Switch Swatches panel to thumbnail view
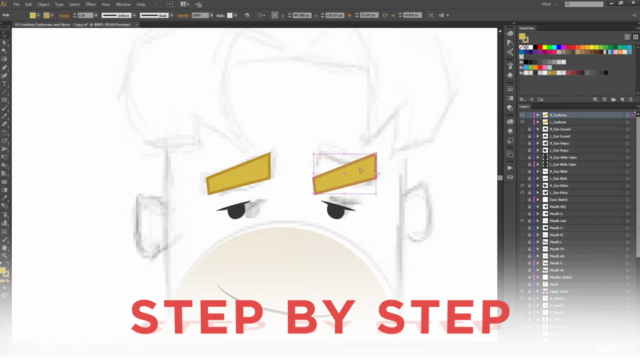Viewport: 640px width, 360px height. tap(635, 37)
